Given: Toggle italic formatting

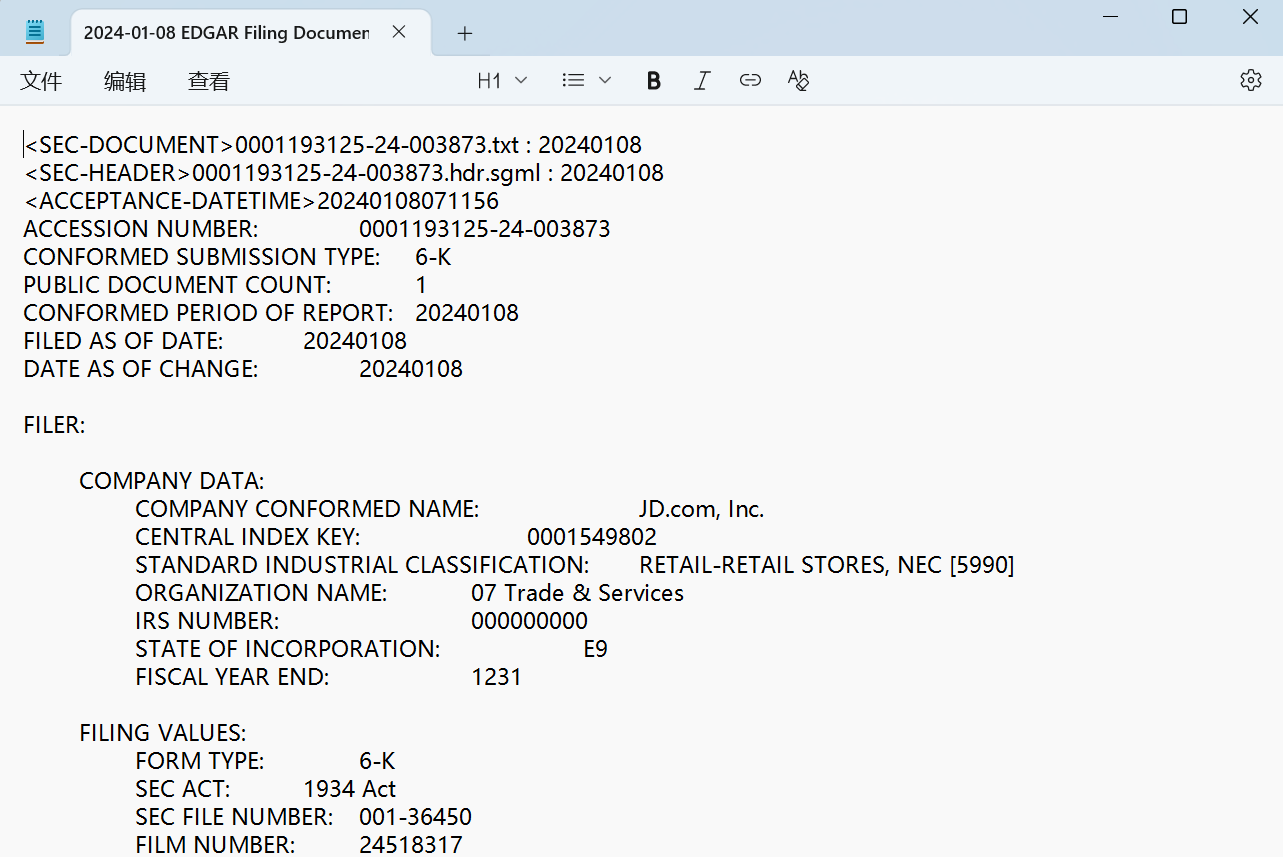Looking at the screenshot, I should pos(702,81).
